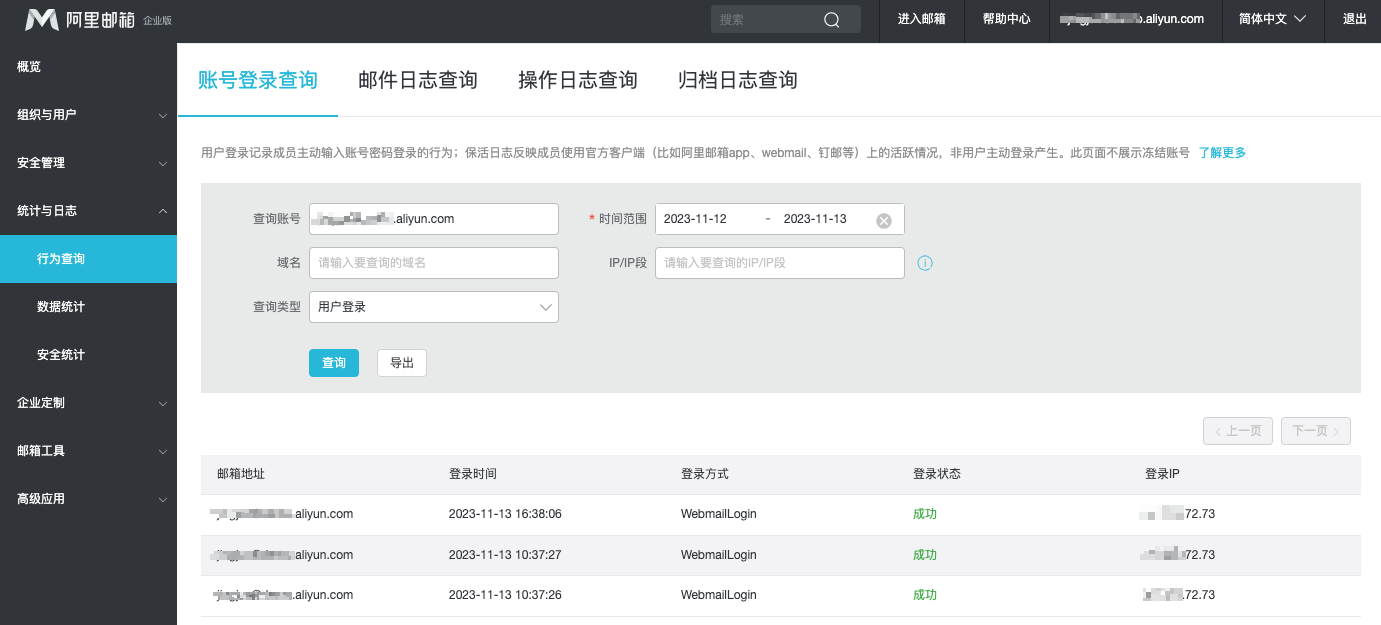Click the 导出 button to export logs

pos(401,363)
